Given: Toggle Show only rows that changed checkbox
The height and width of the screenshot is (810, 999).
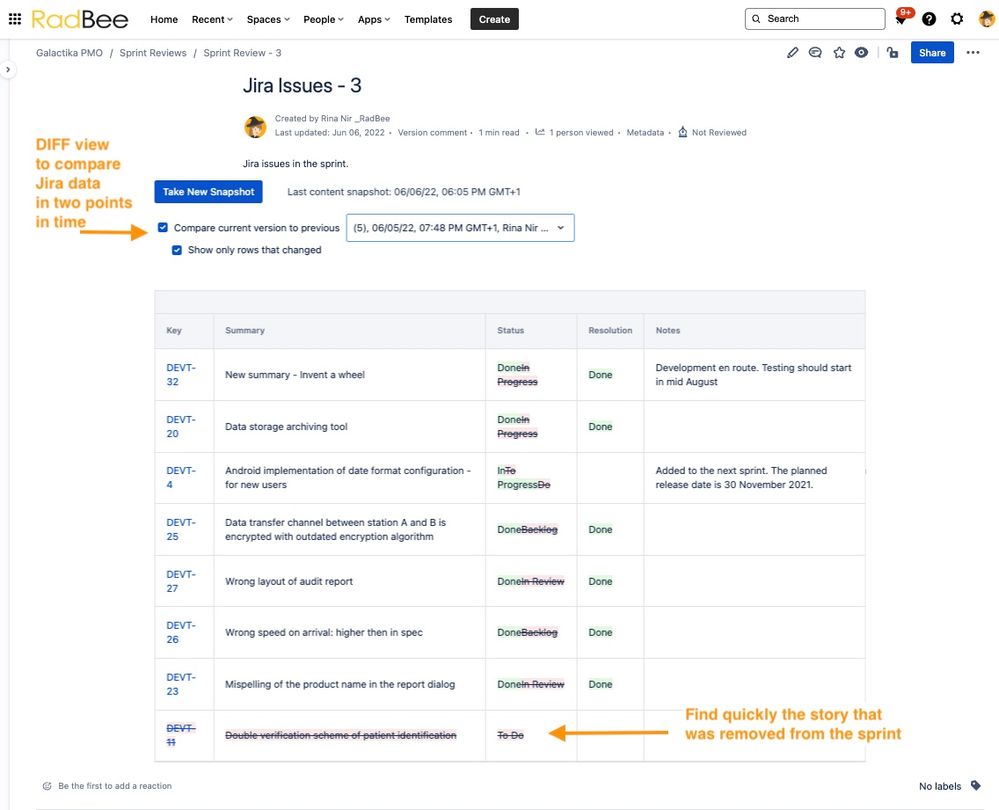Looking at the screenshot, I should coord(177,250).
